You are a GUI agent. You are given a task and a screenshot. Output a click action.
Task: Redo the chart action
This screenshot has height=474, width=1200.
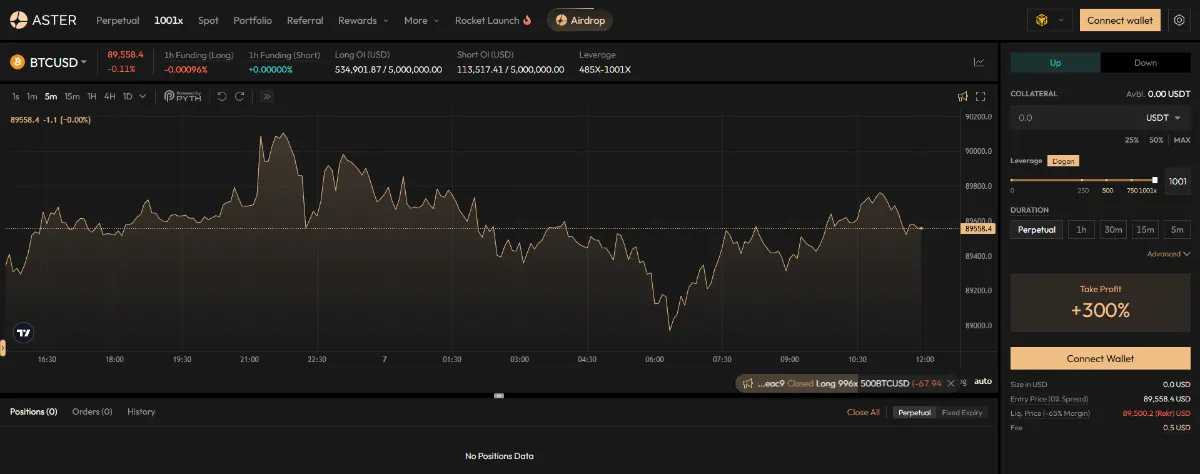pyautogui.click(x=241, y=97)
